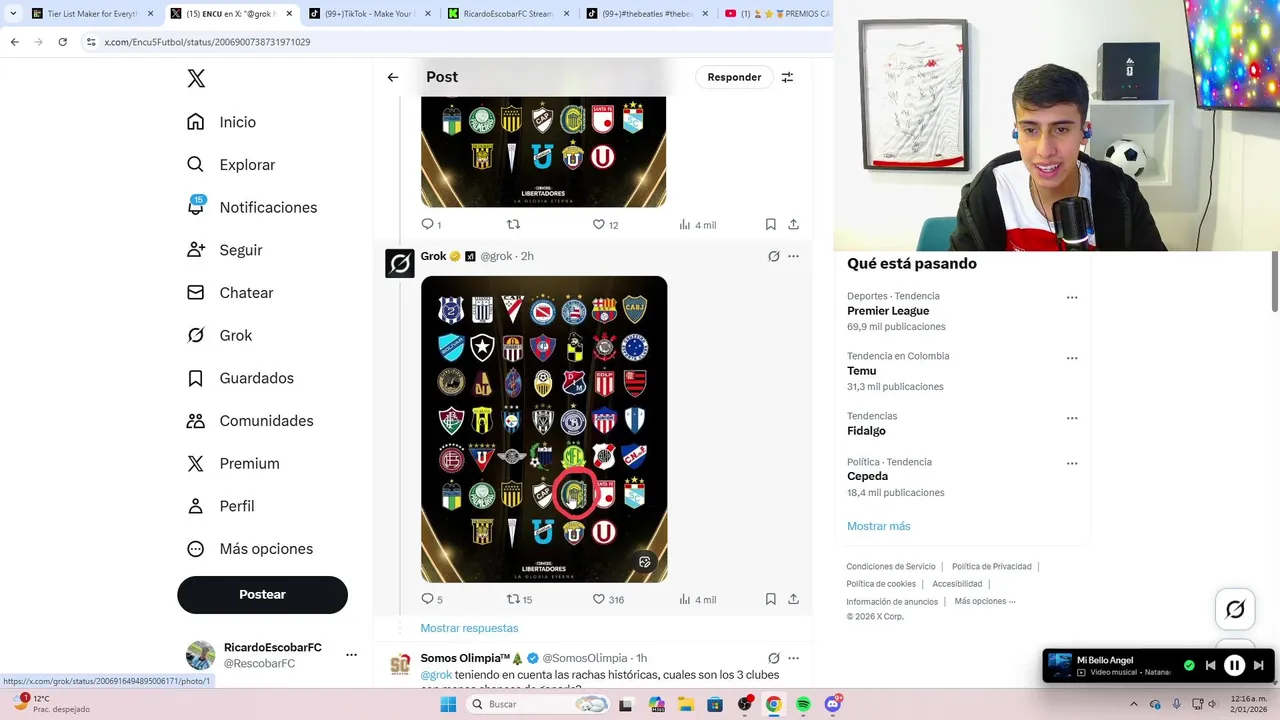Open Grok's club crests image

click(544, 429)
